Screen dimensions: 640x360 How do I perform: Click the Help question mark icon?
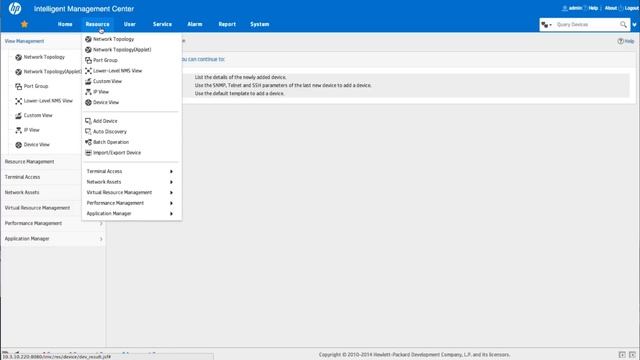620,41
